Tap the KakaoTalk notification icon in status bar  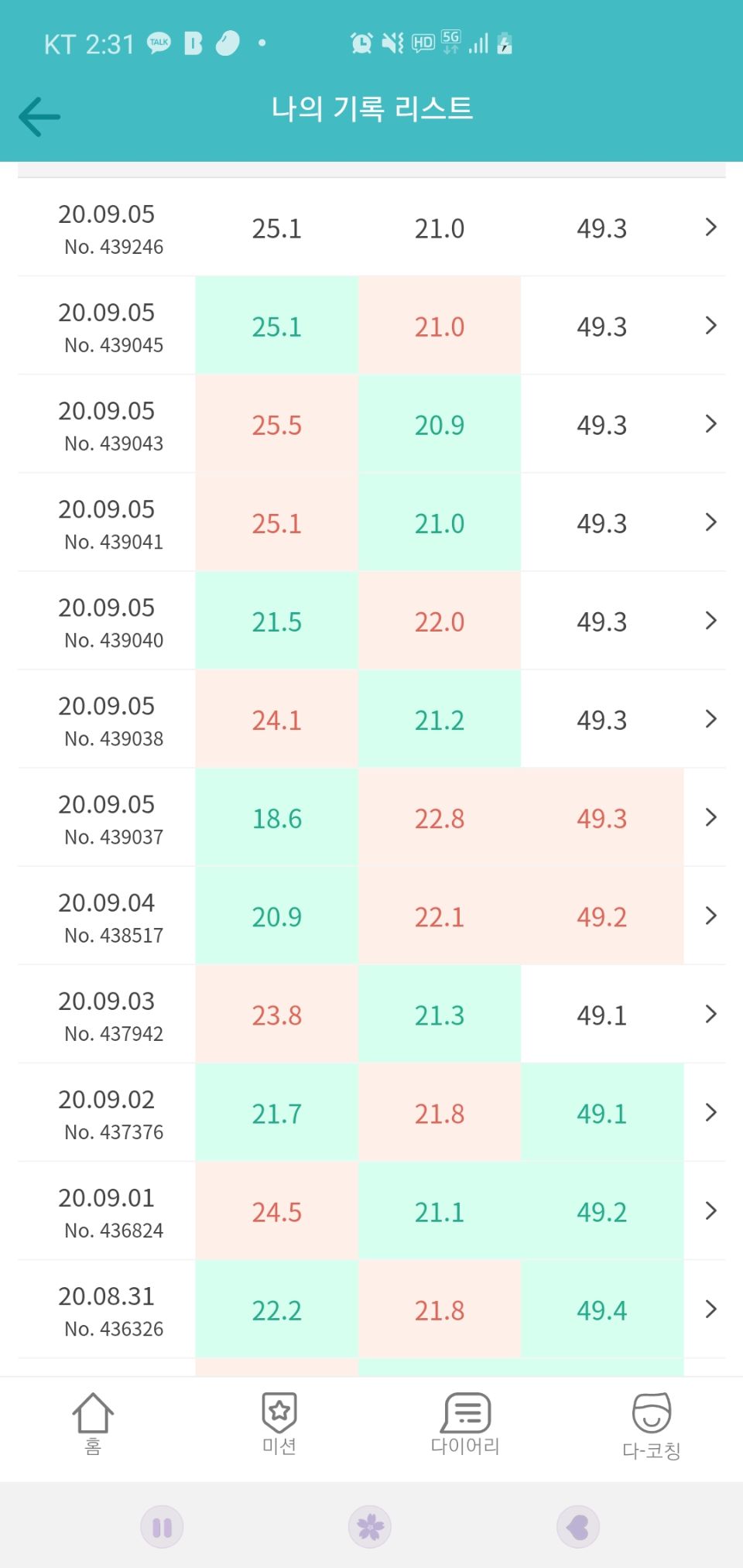(x=159, y=43)
